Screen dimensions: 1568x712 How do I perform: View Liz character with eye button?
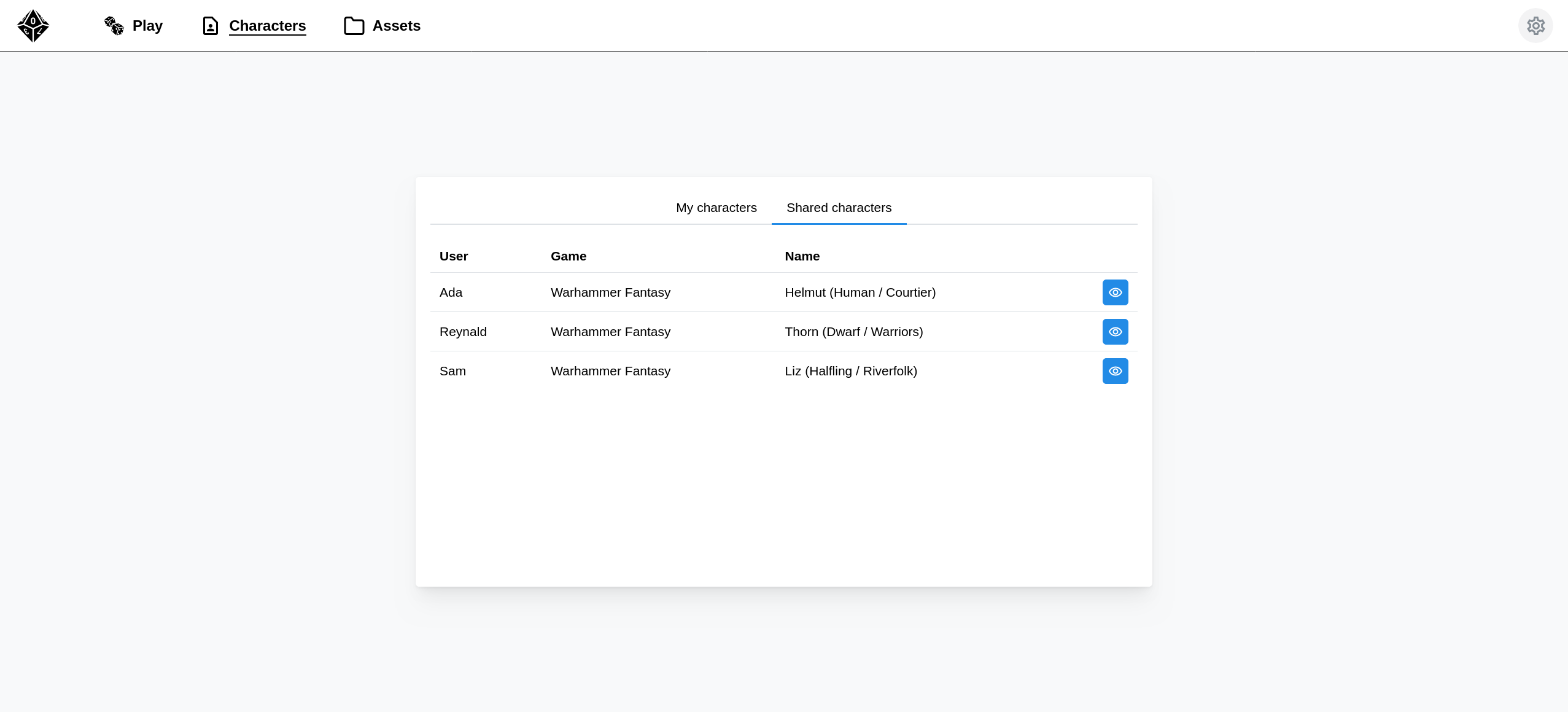[1115, 371]
